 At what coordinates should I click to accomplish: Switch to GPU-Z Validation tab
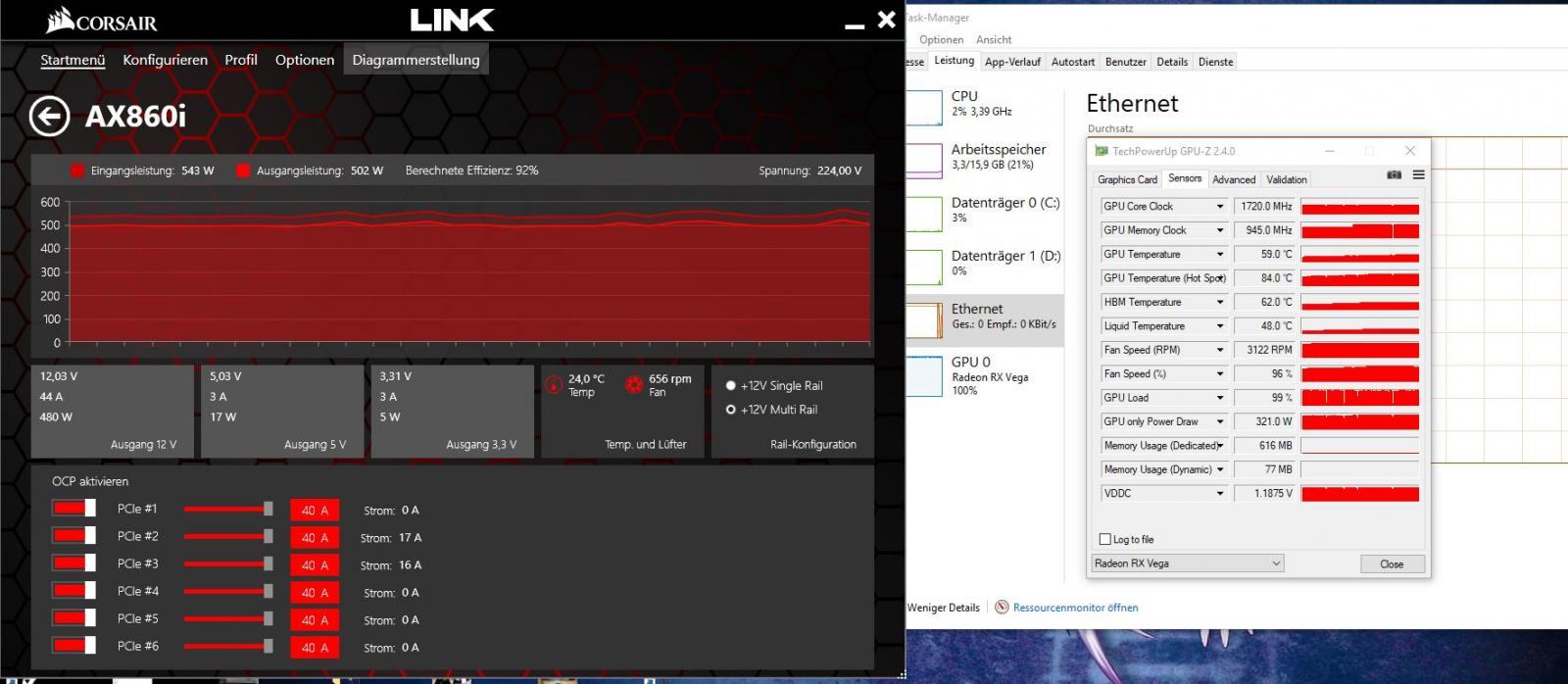click(1287, 179)
